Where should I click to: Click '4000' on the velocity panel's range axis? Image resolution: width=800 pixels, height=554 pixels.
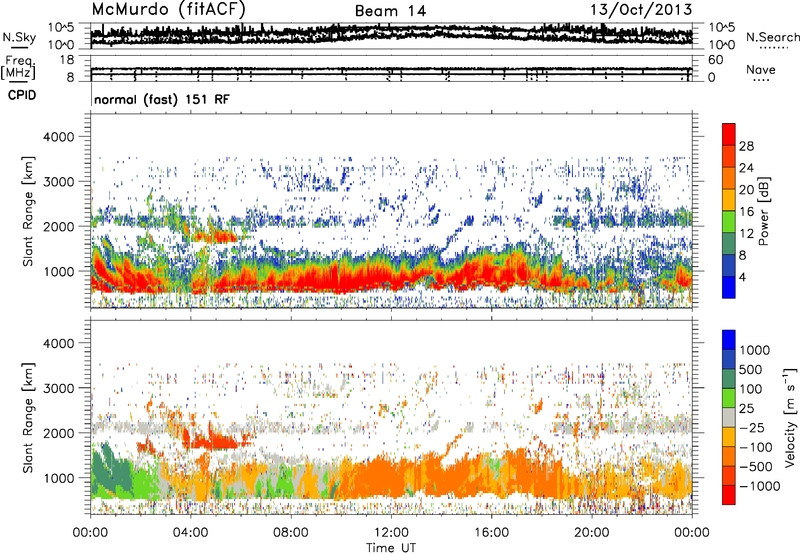click(58, 343)
